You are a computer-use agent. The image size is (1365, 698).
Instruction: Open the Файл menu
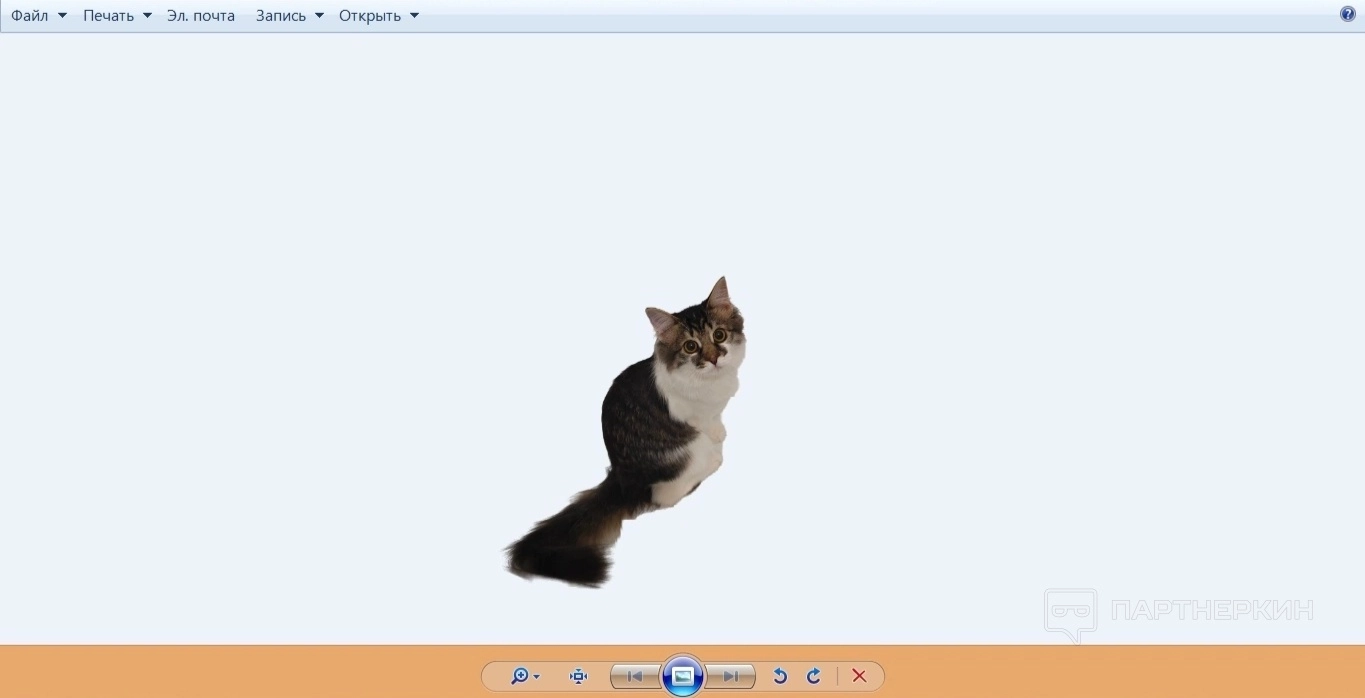39,16
